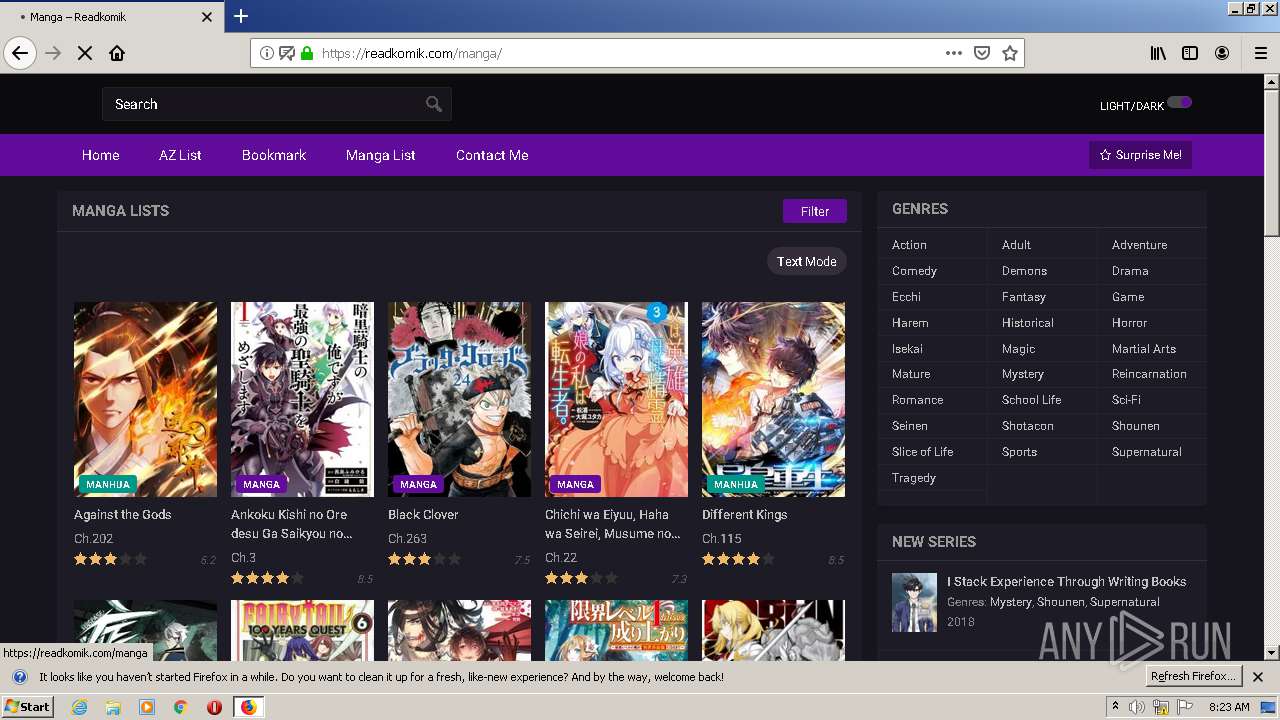Select the Fantasy genre
The width and height of the screenshot is (1280, 720).
coord(1024,297)
